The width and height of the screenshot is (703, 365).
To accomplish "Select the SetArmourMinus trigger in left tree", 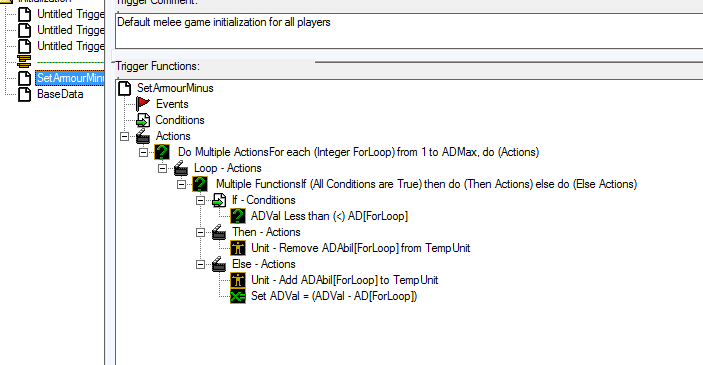I will coord(70,78).
